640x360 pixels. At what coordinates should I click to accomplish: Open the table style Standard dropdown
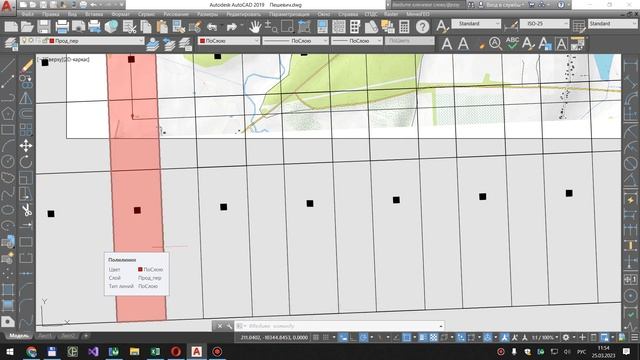click(x=612, y=24)
